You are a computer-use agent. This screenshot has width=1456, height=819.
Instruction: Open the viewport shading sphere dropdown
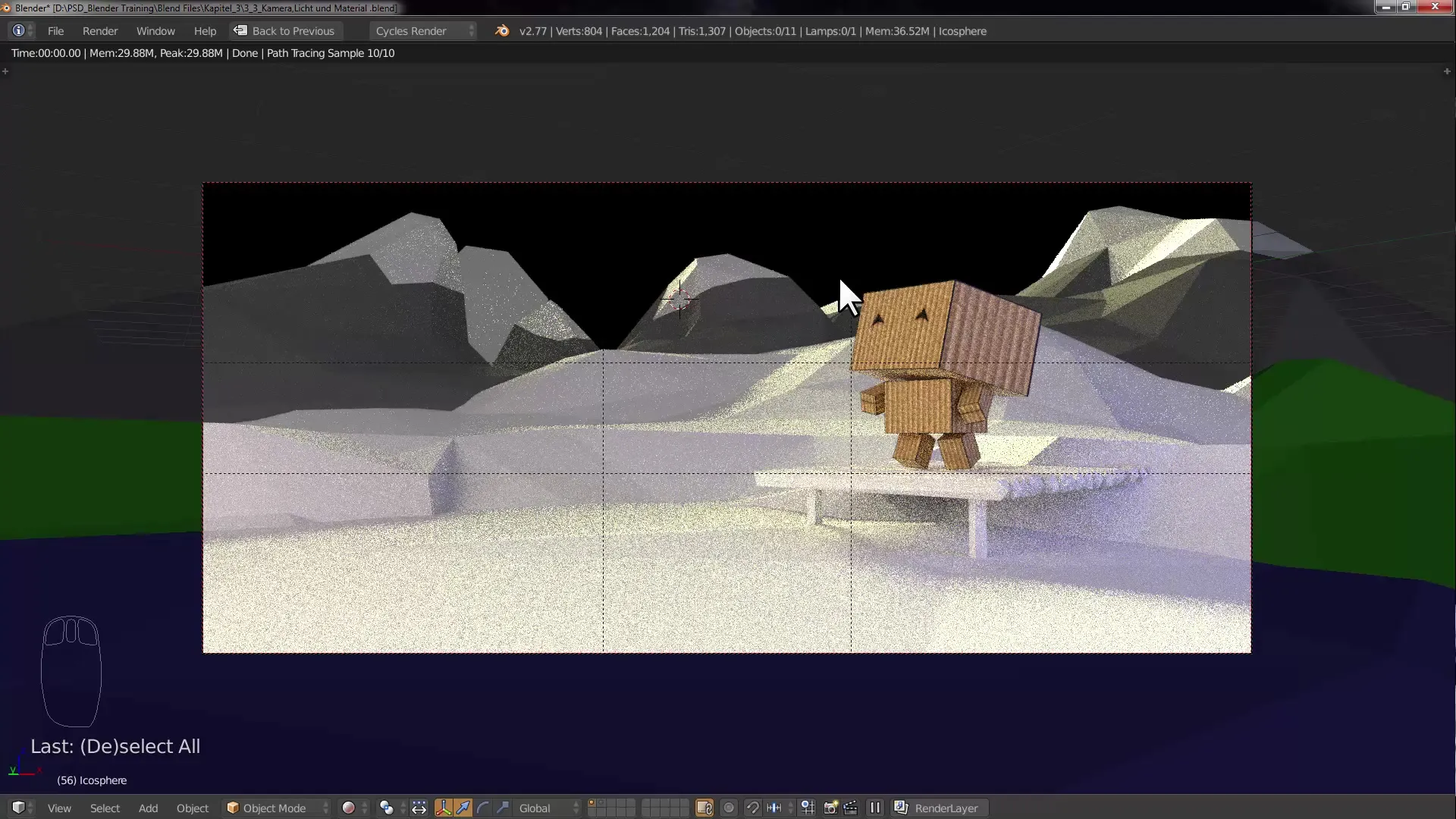click(x=354, y=808)
